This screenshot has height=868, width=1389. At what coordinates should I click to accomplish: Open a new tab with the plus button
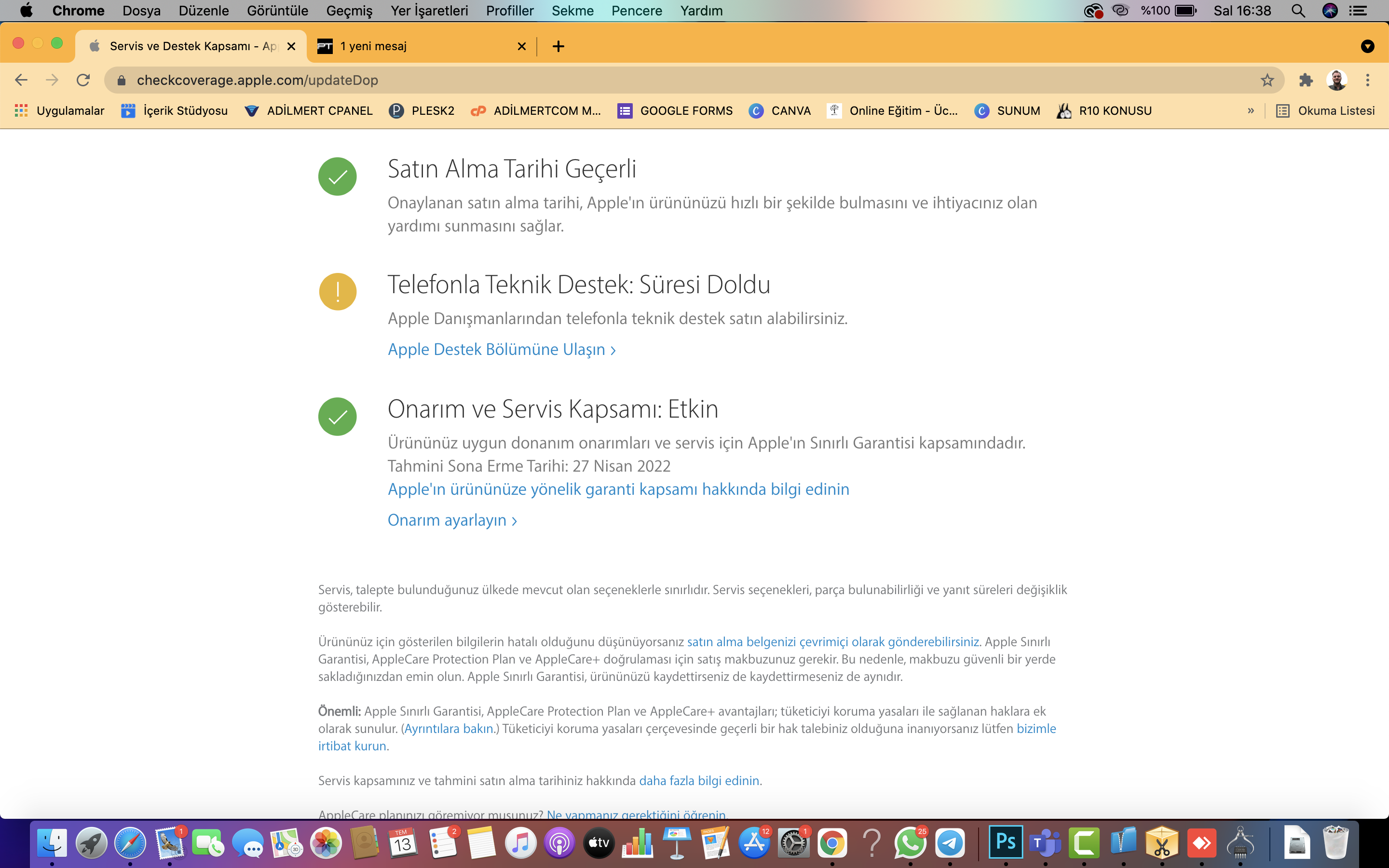tap(558, 46)
